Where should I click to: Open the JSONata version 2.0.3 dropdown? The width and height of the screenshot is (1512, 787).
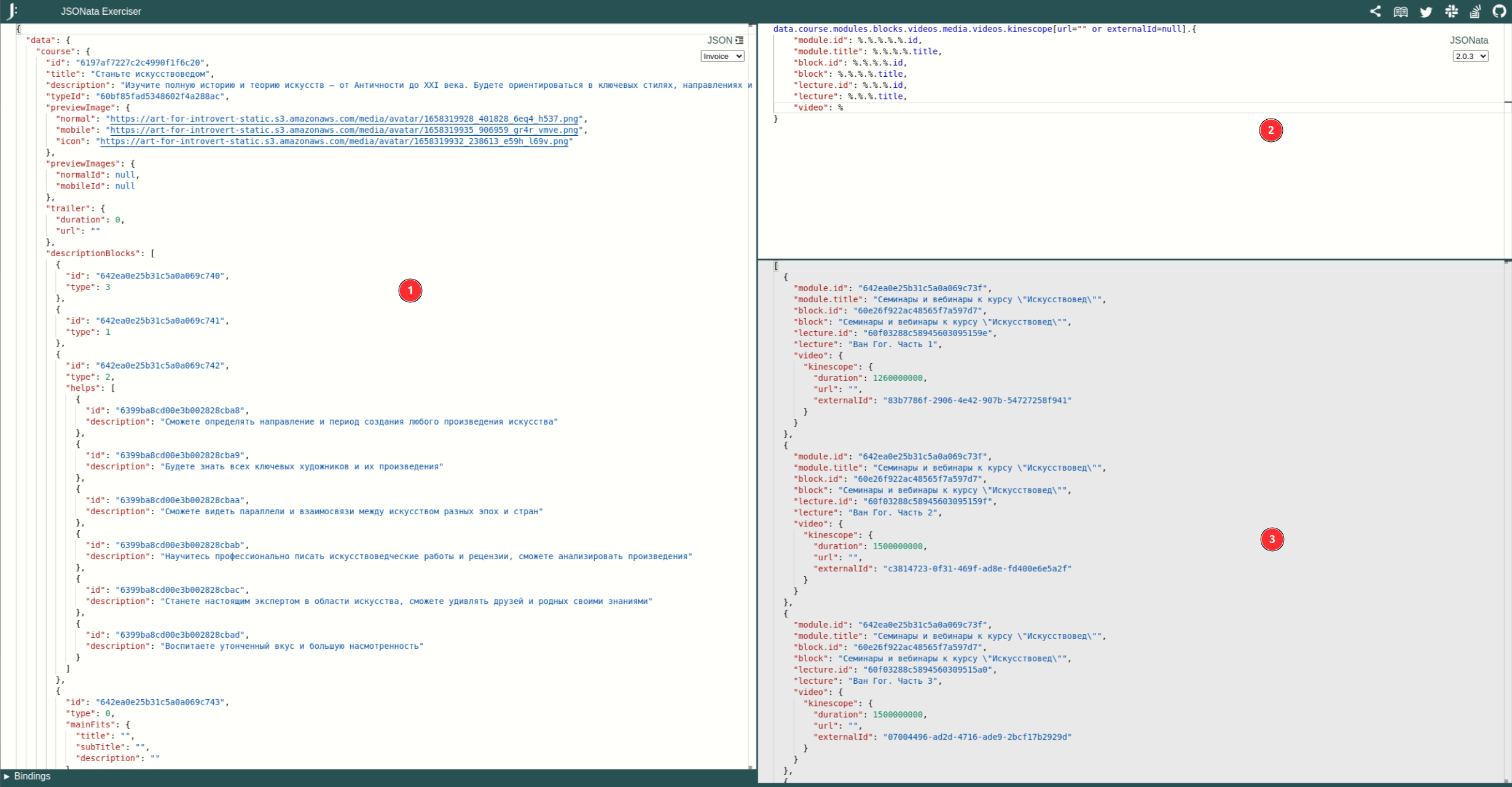tap(1469, 56)
